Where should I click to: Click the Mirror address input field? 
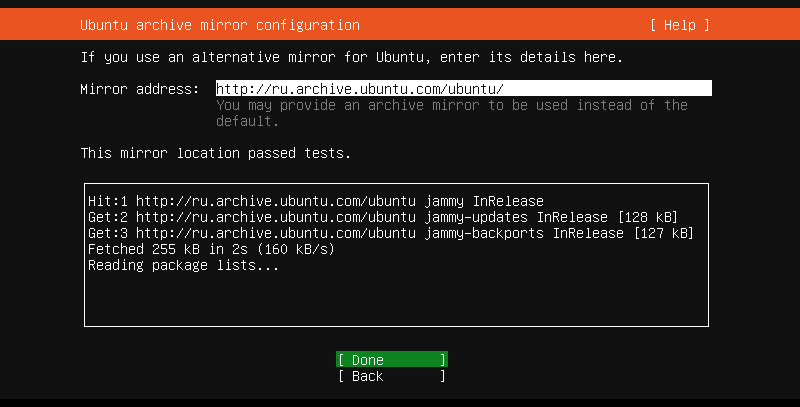(x=463, y=89)
